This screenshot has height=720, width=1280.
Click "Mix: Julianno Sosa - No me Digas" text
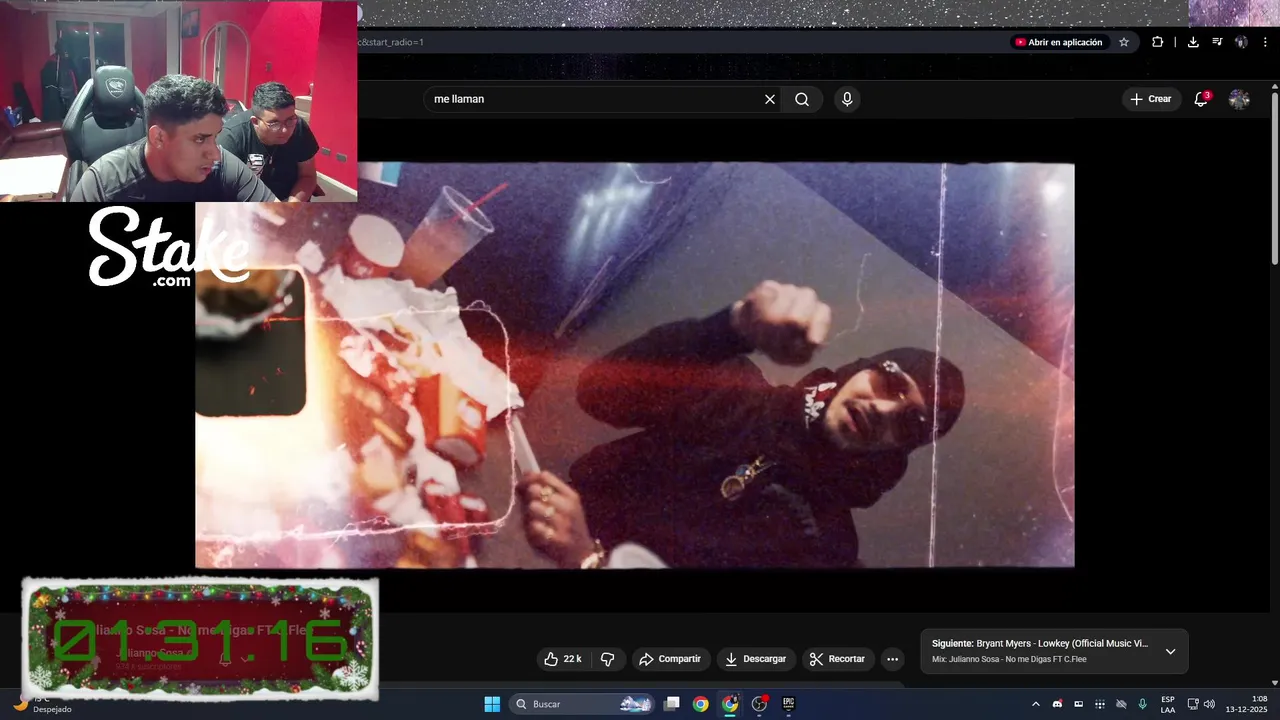(1009, 659)
